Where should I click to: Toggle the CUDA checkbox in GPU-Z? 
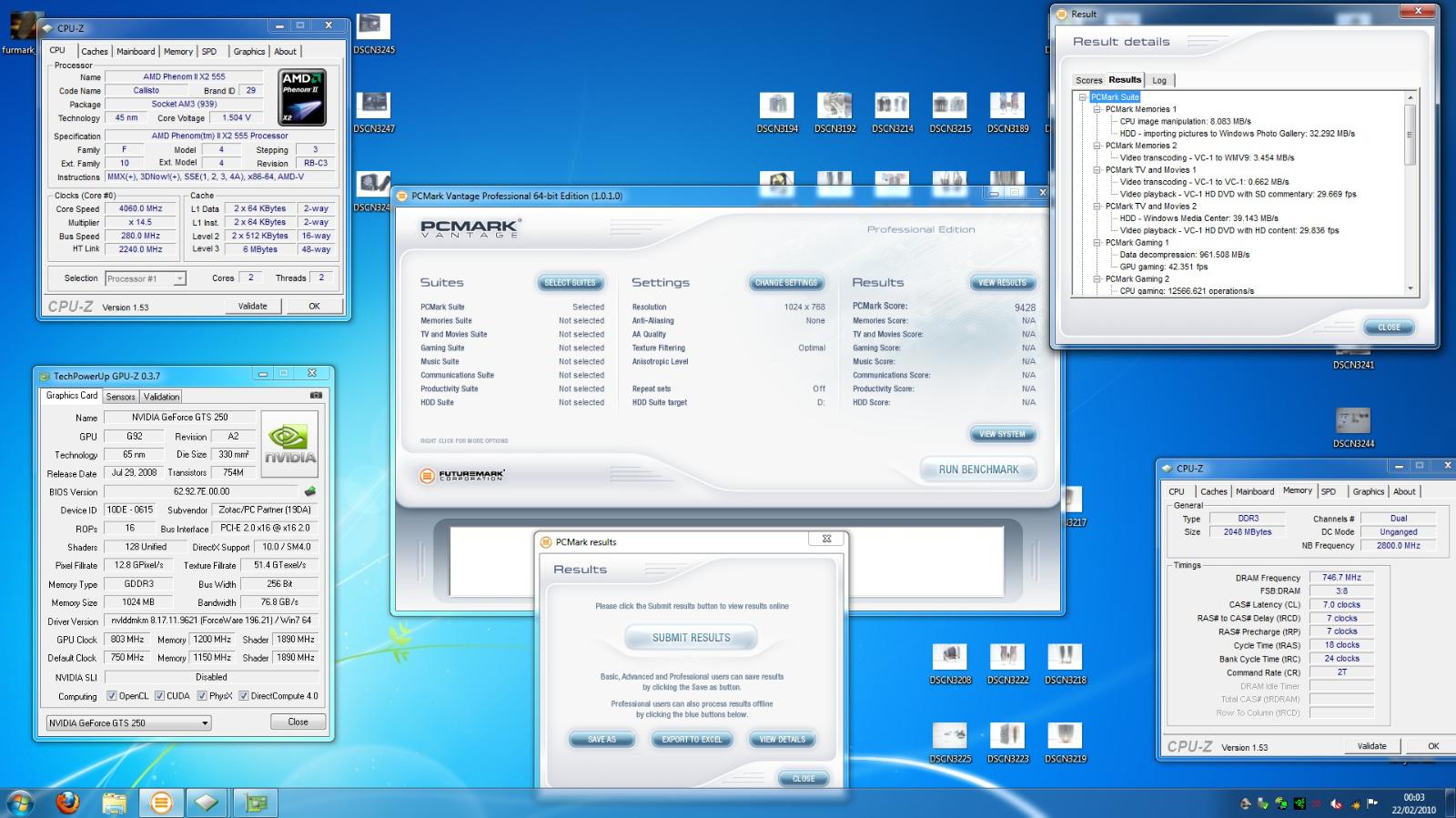159,696
